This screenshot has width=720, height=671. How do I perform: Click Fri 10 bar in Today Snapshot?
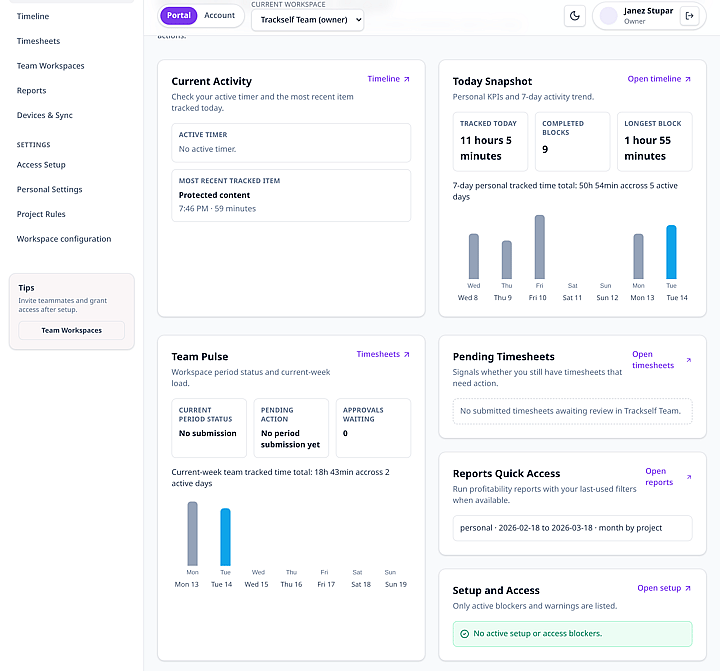click(x=540, y=247)
